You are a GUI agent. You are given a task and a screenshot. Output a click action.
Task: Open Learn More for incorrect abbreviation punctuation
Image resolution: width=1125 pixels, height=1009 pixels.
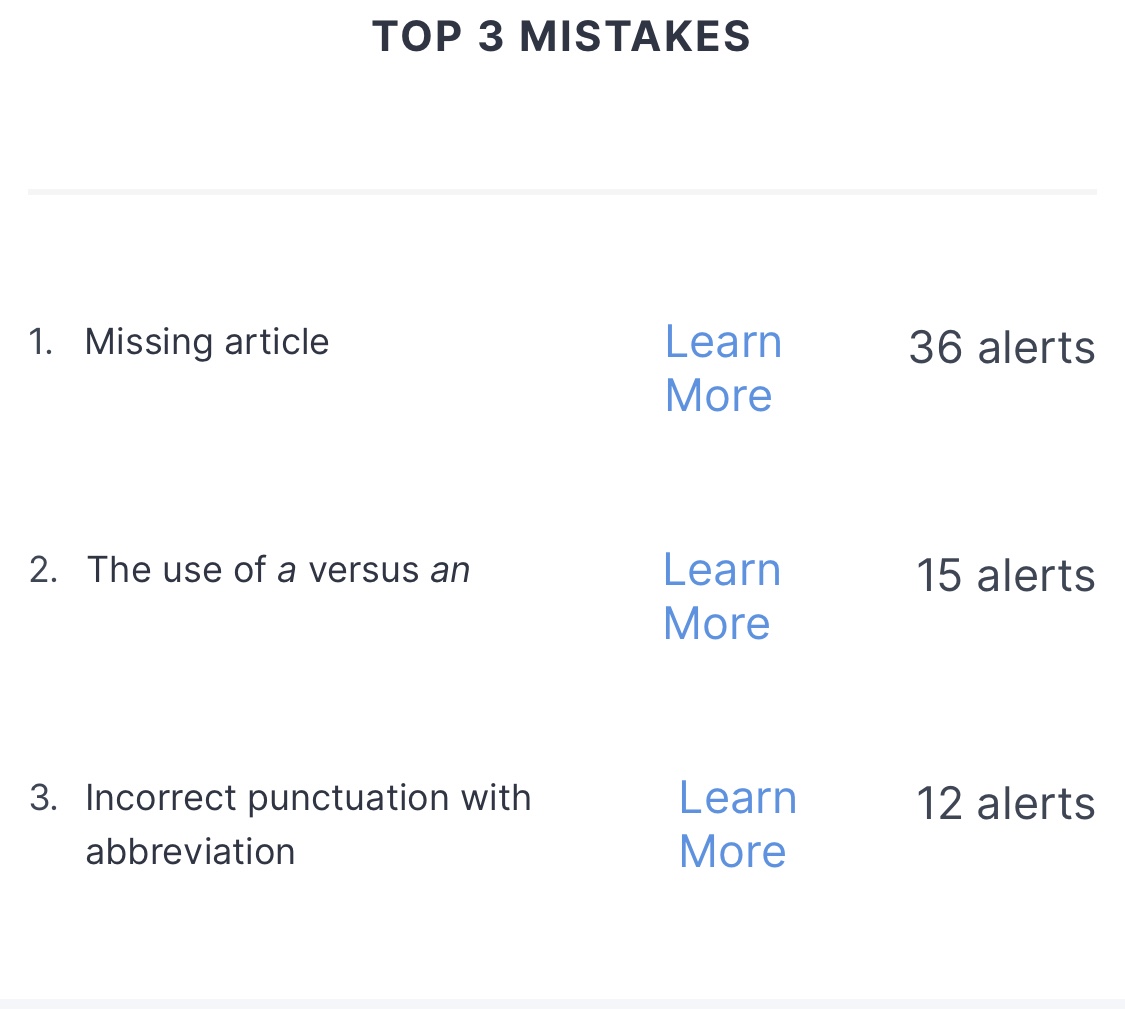[736, 824]
